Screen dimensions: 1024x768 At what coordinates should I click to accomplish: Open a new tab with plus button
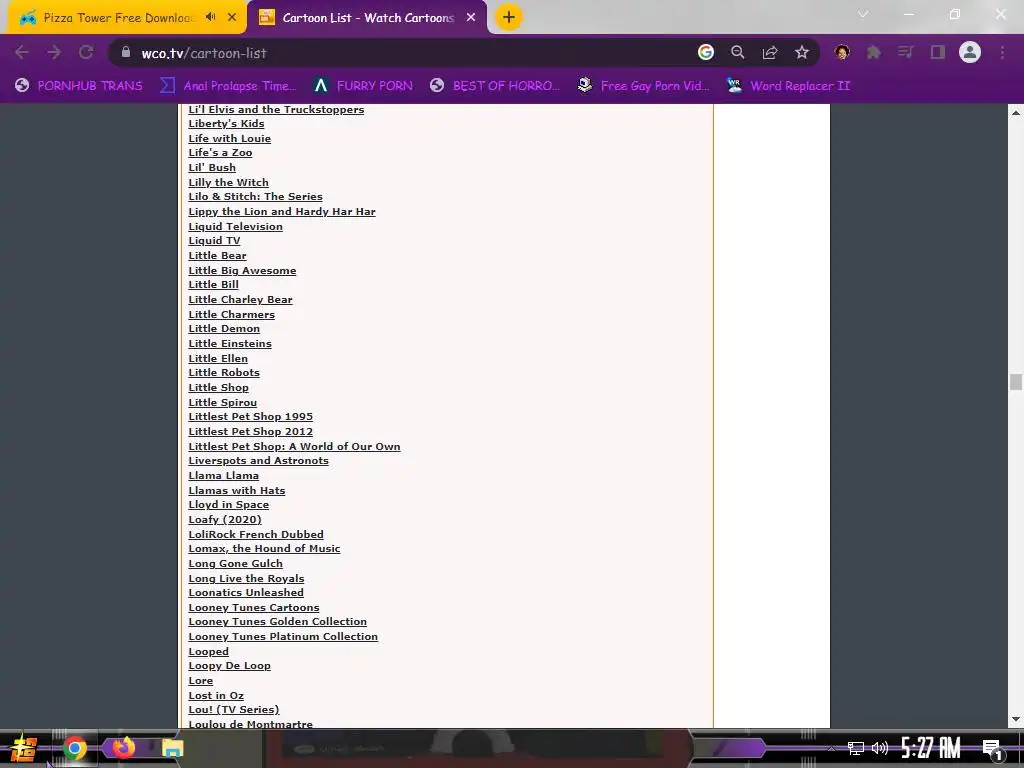[x=509, y=17]
